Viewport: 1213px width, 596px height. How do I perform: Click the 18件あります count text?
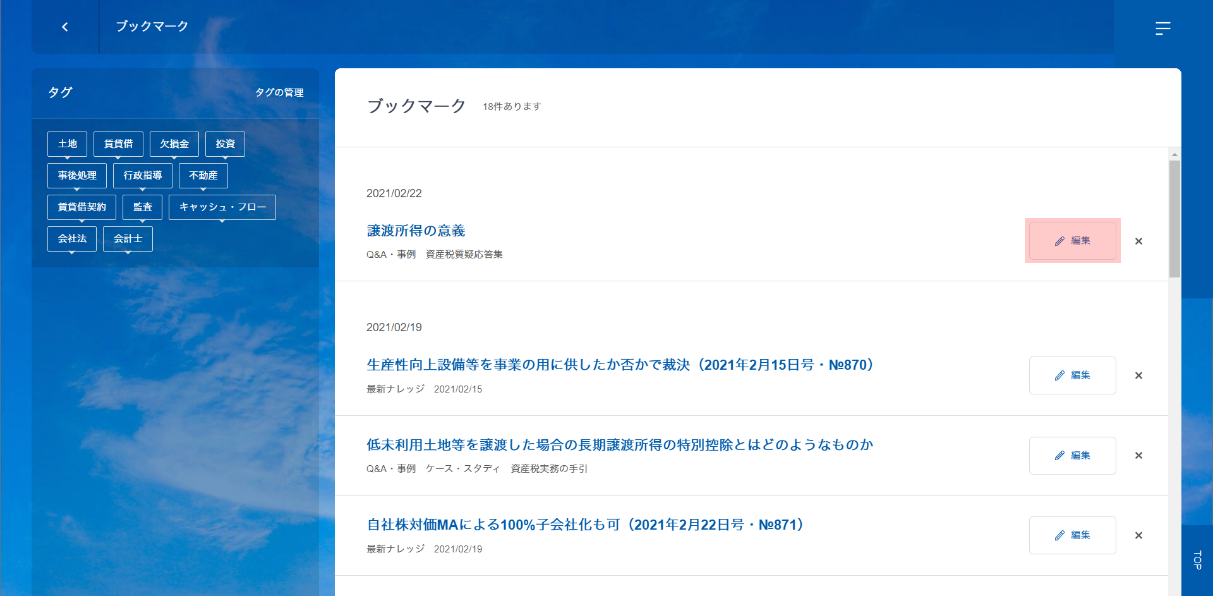pos(512,106)
